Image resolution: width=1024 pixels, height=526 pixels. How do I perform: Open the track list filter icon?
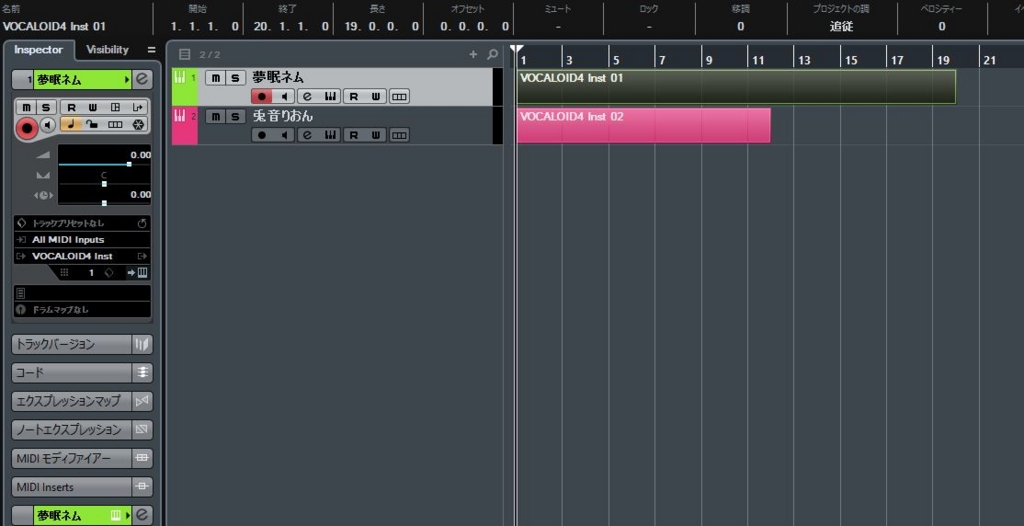point(185,54)
